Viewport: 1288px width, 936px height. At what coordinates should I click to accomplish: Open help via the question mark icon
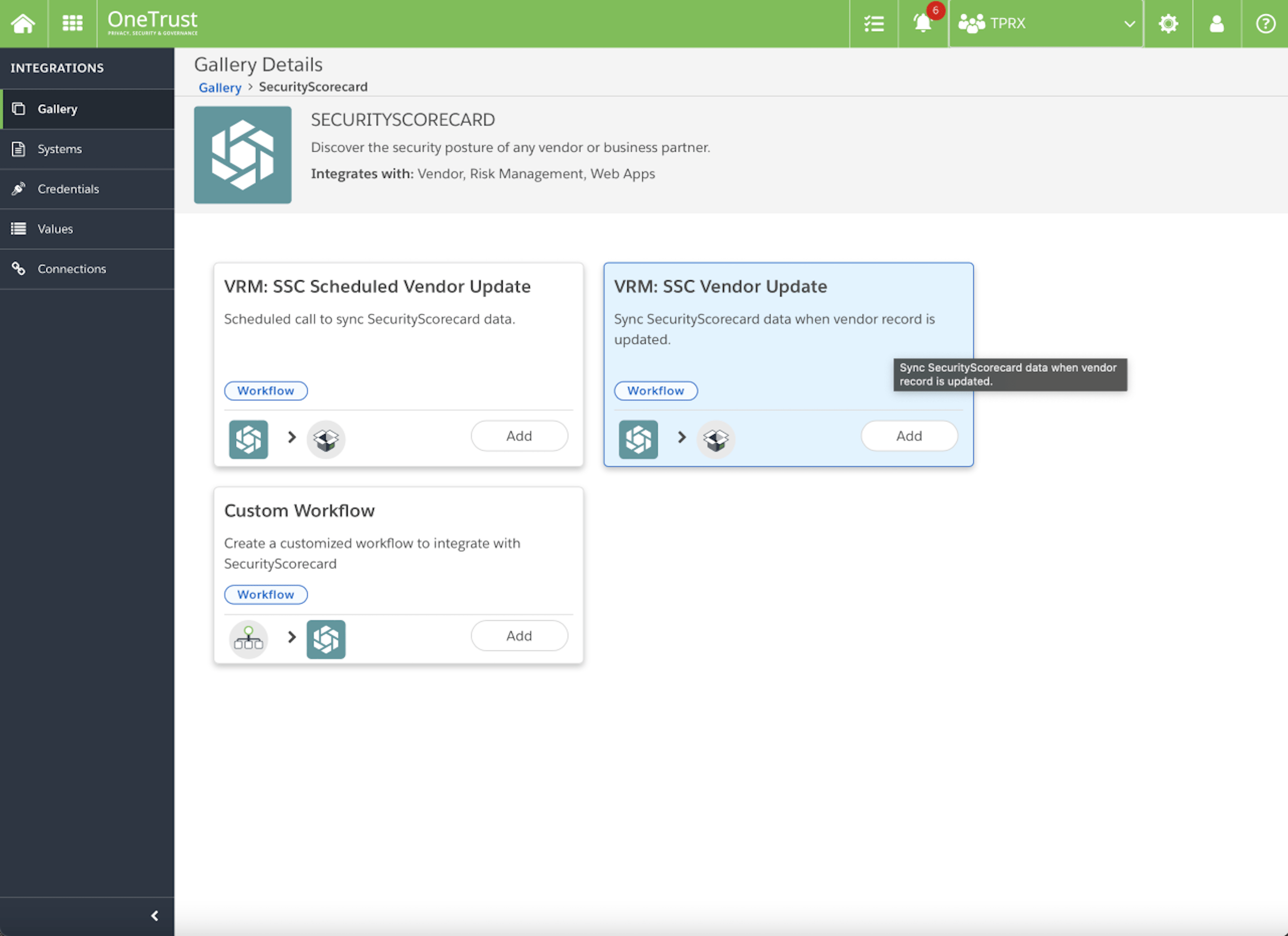(x=1265, y=23)
